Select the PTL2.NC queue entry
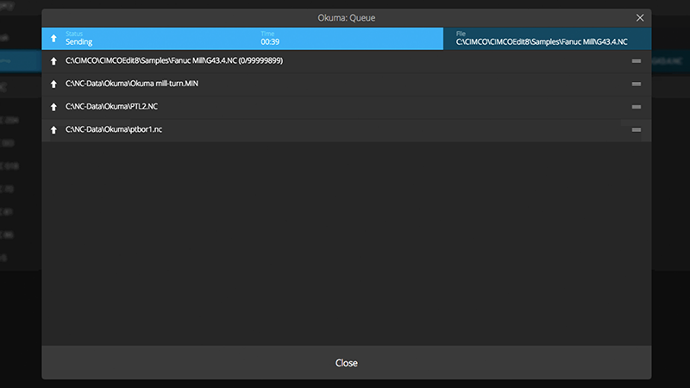Screen dimensions: 690x388 346,107
